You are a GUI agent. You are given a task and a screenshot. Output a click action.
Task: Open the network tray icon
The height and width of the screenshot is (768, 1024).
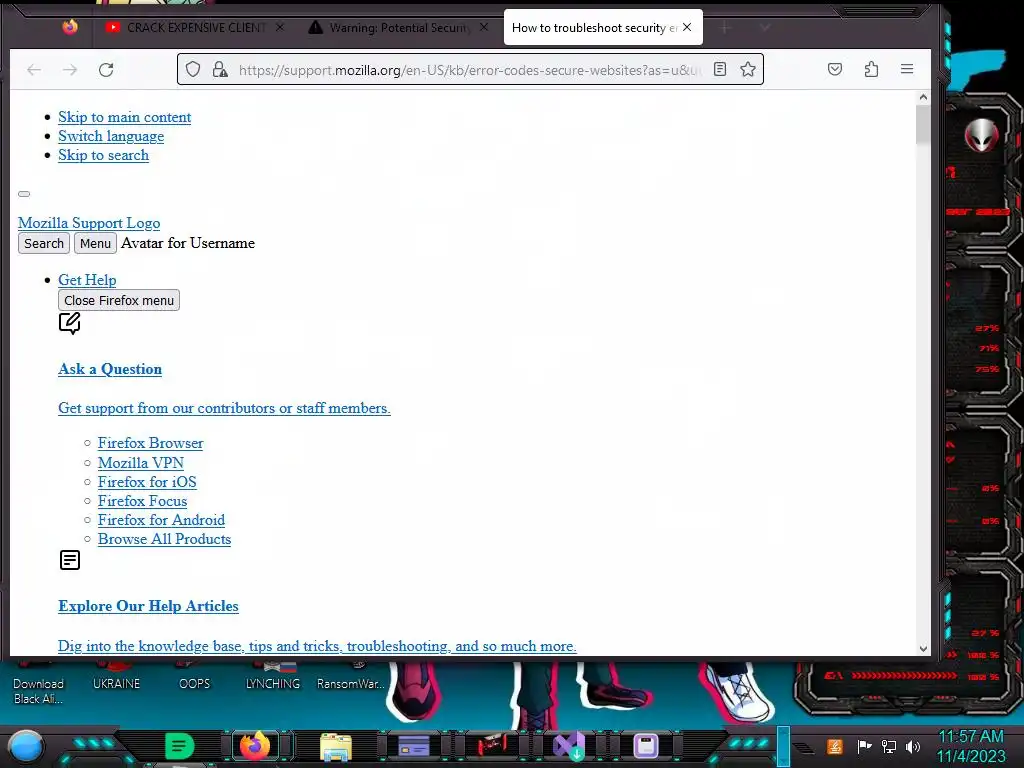889,746
